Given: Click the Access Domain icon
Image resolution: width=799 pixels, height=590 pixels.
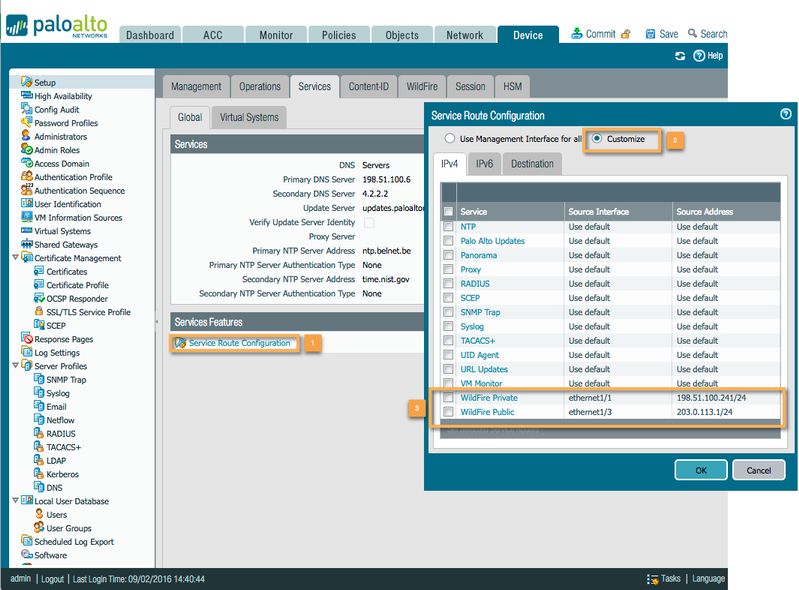Looking at the screenshot, I should pos(26,163).
